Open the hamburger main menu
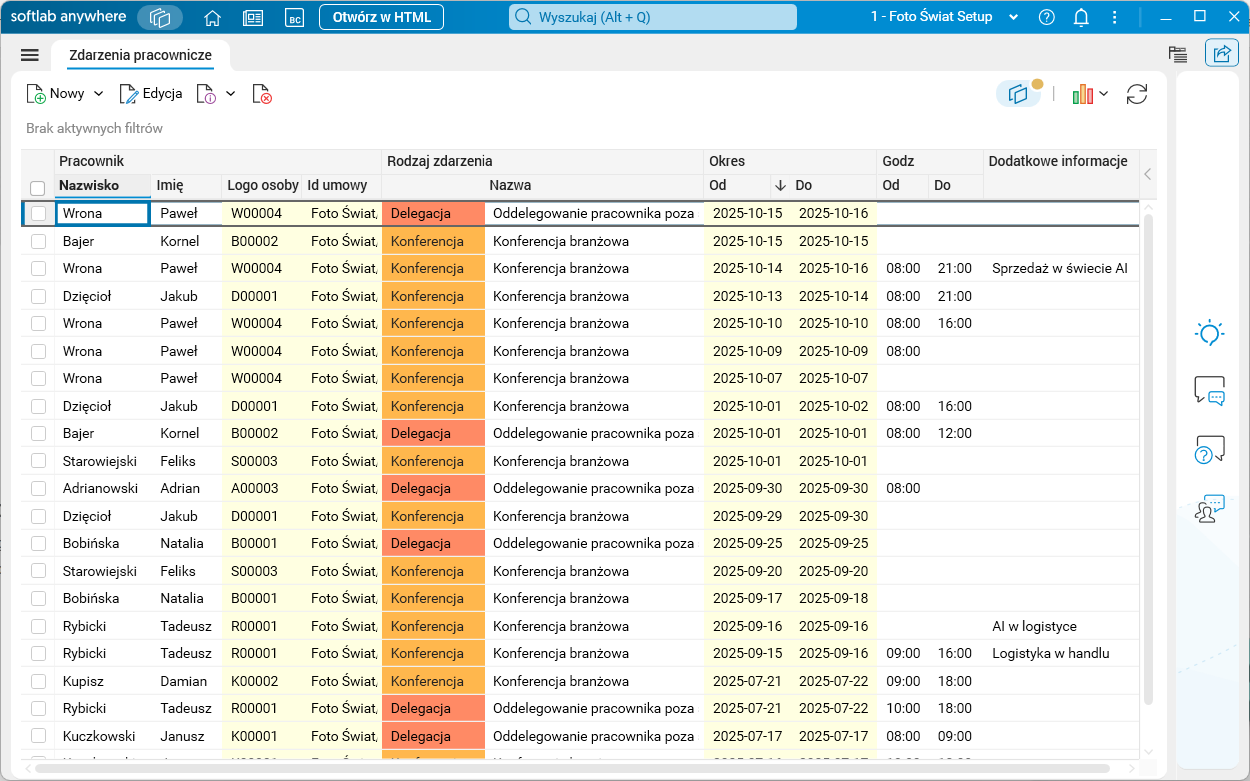Image resolution: width=1250 pixels, height=781 pixels. pyautogui.click(x=30, y=55)
